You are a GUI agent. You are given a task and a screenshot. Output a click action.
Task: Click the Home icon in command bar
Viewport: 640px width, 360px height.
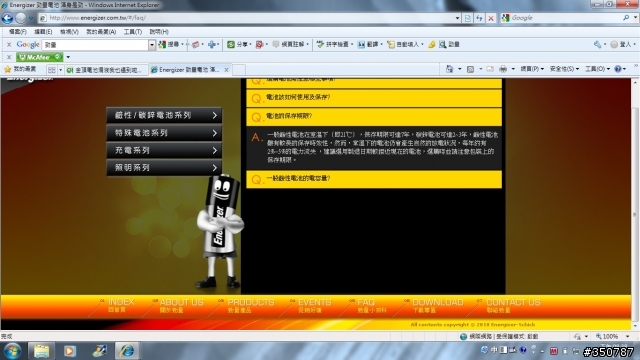(x=449, y=69)
